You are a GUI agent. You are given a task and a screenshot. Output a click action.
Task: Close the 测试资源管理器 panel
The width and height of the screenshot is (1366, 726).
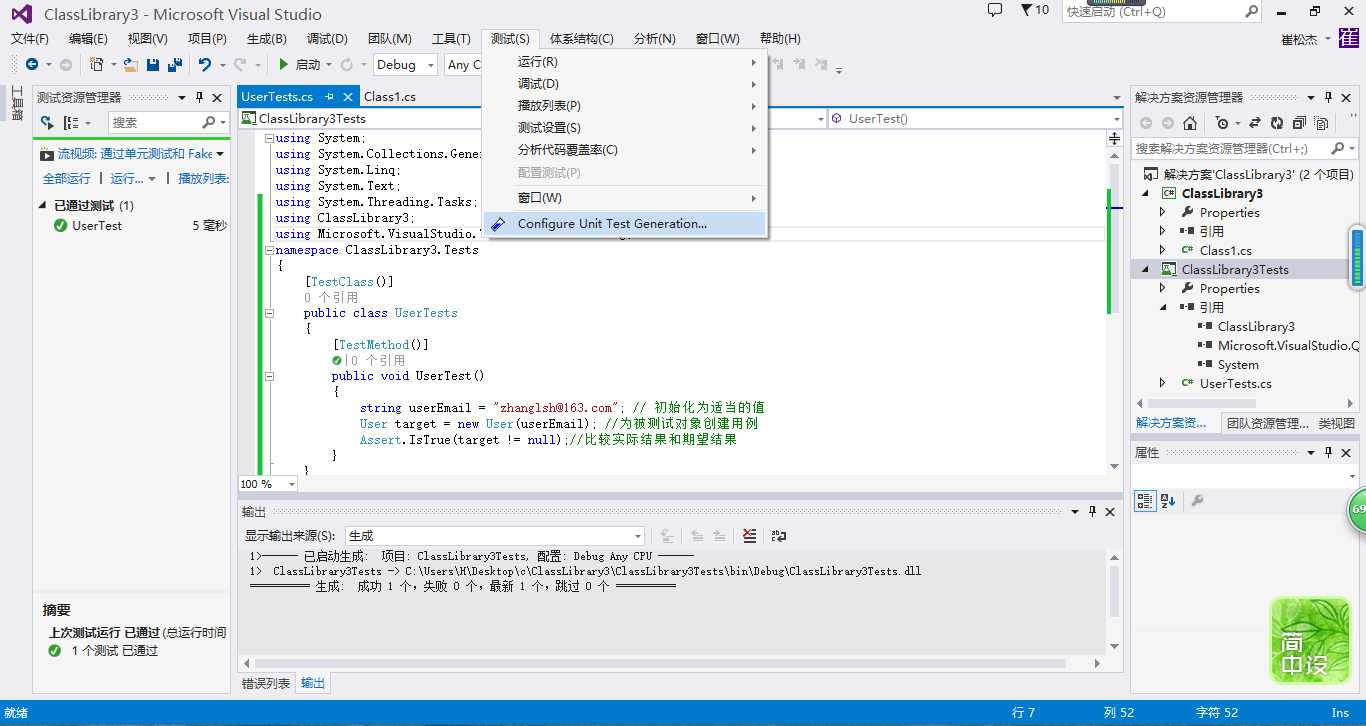pos(216,97)
